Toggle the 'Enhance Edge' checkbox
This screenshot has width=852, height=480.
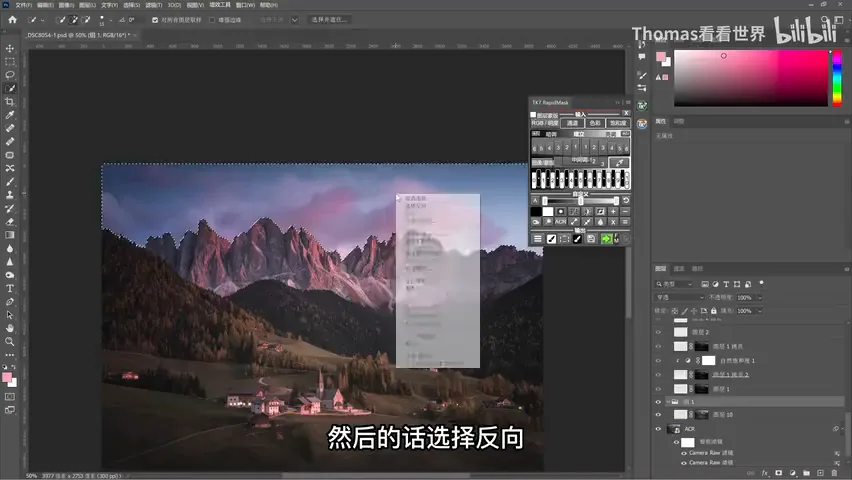212,20
